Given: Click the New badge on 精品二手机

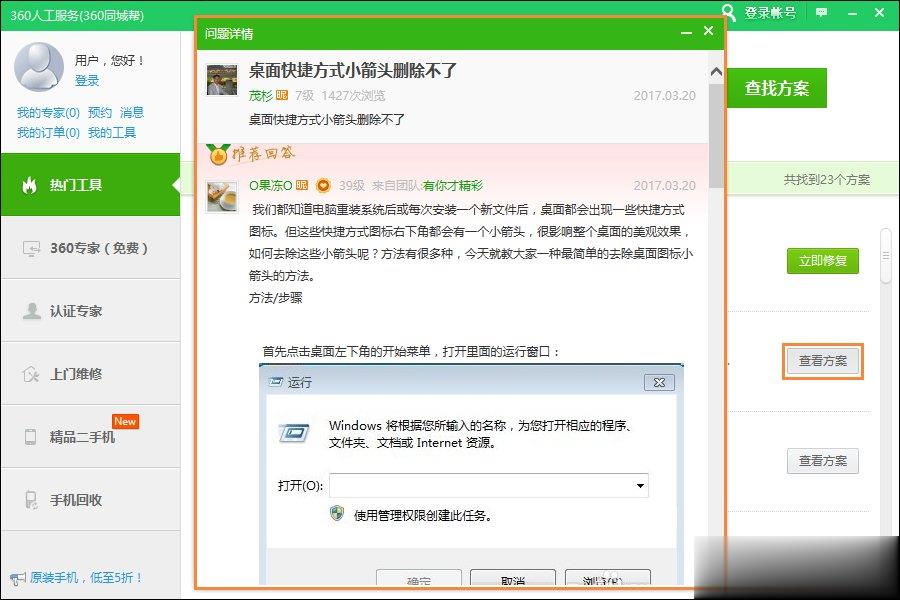Looking at the screenshot, I should click(125, 421).
